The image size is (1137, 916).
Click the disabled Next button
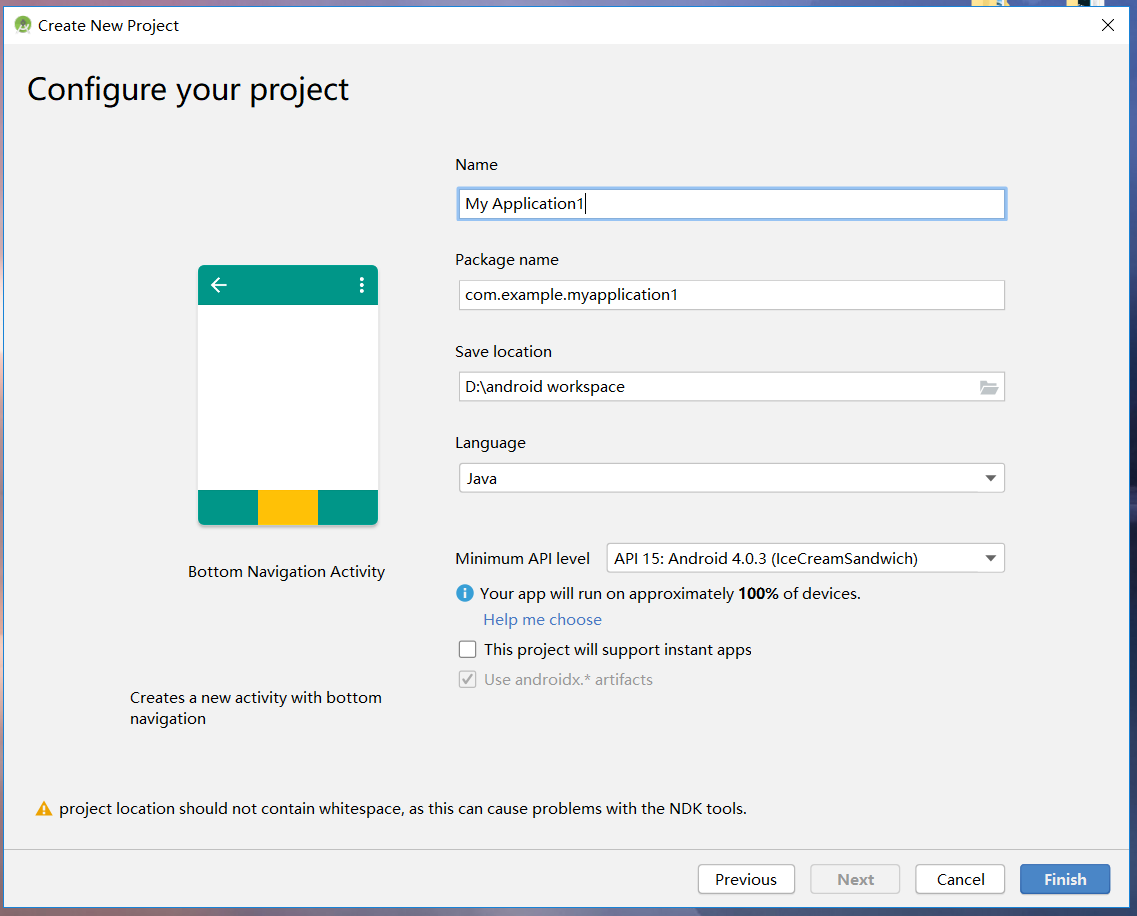tap(855, 879)
